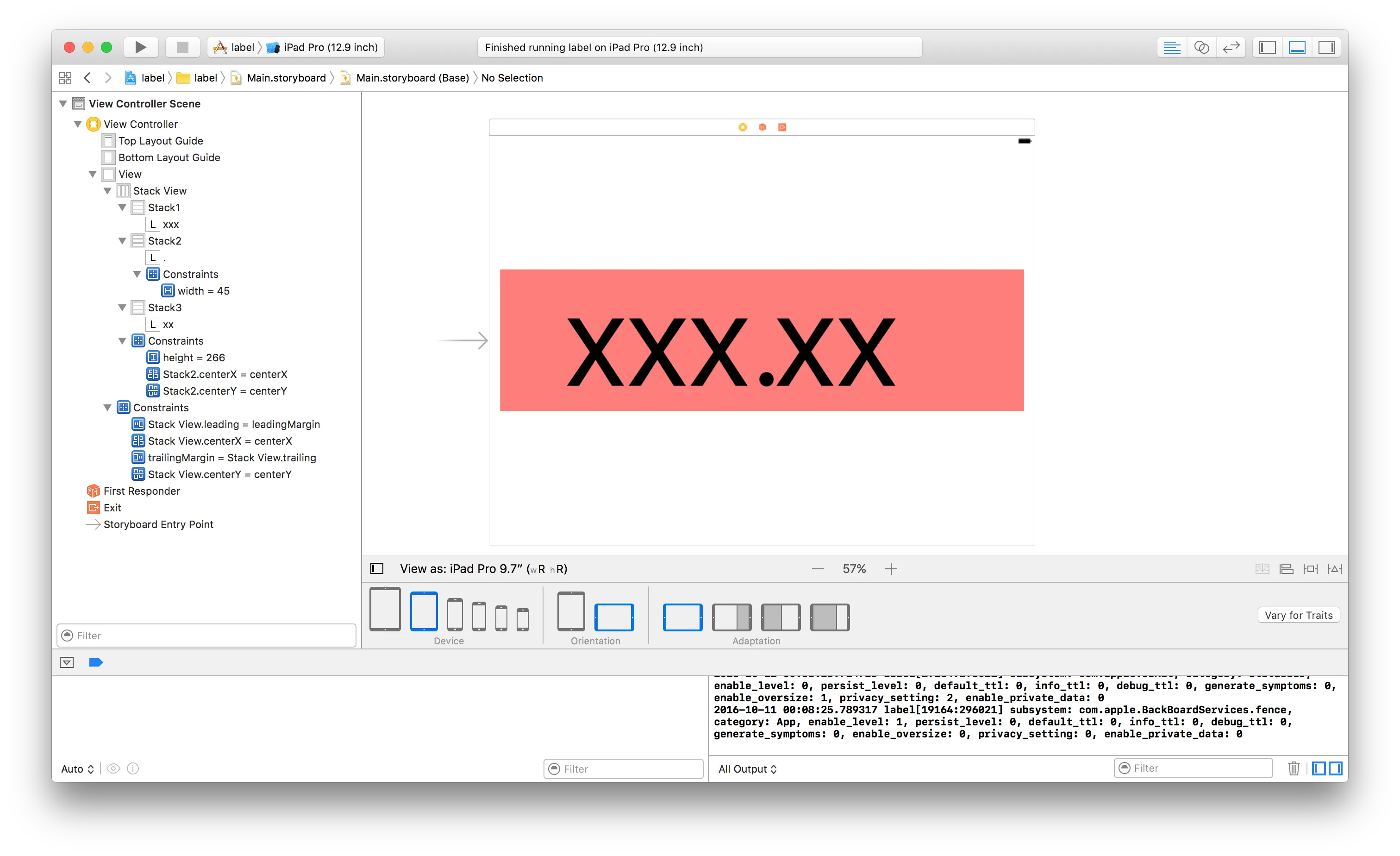Toggle the Navigator panel visibility
Viewport: 1400px width, 856px height.
(x=1268, y=47)
